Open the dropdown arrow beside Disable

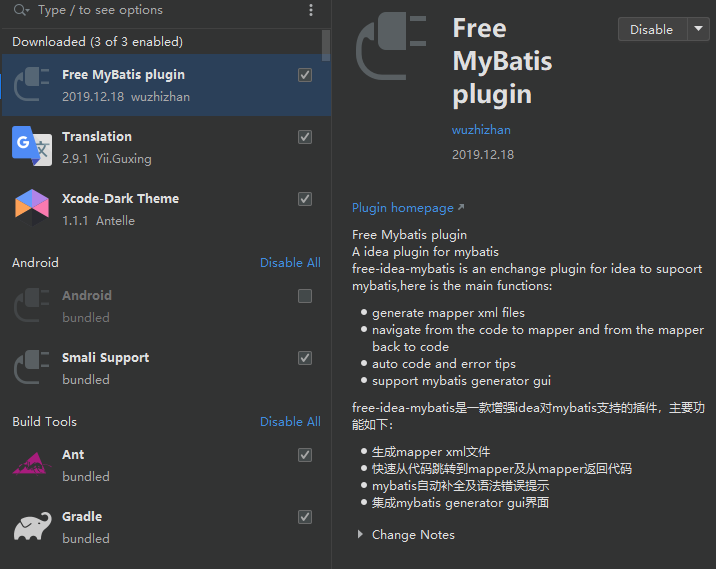[x=698, y=29]
